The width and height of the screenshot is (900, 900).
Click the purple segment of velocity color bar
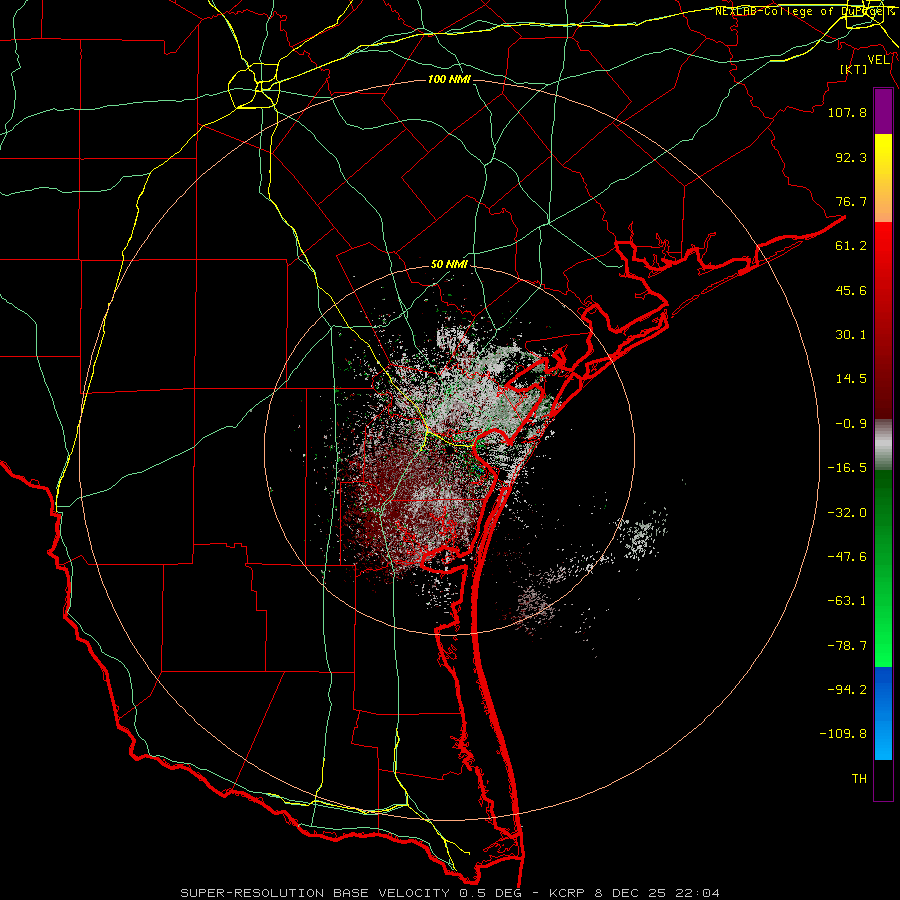[883, 111]
